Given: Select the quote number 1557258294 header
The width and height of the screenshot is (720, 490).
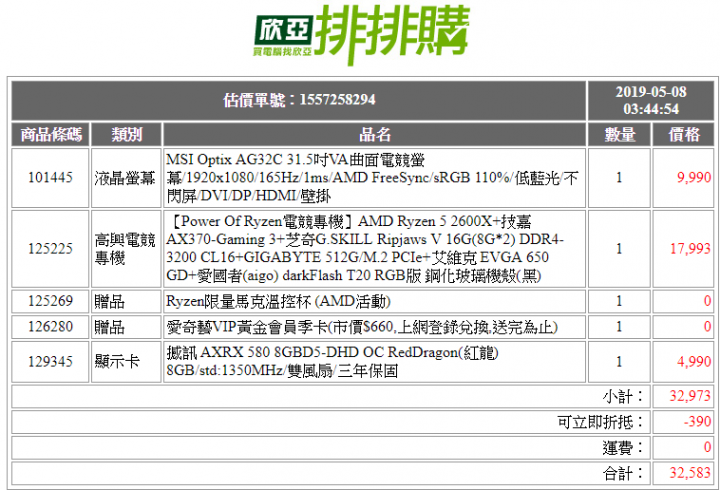Looking at the screenshot, I should [x=299, y=101].
